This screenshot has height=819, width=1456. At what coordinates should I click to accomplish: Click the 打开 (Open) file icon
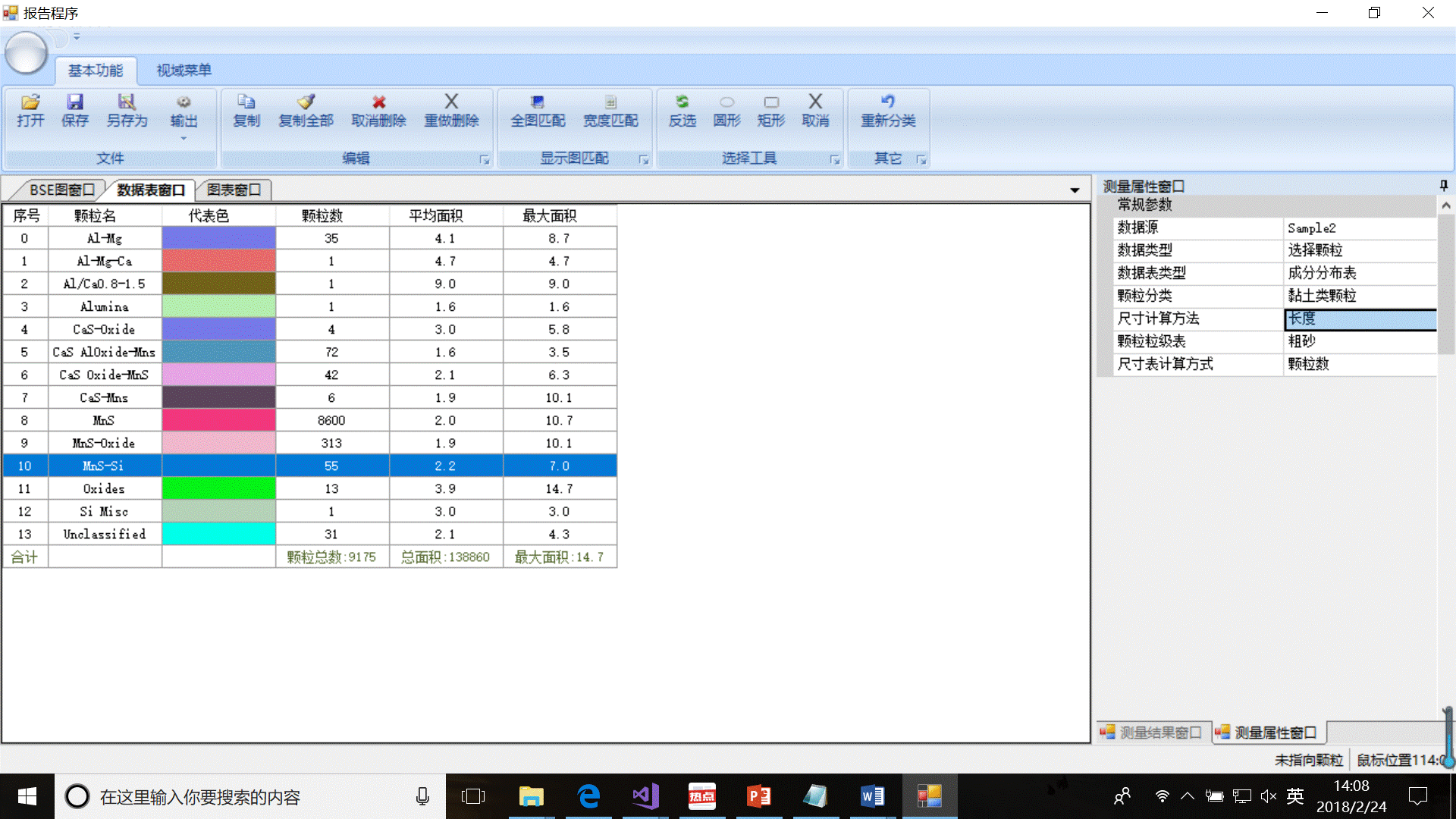[30, 102]
